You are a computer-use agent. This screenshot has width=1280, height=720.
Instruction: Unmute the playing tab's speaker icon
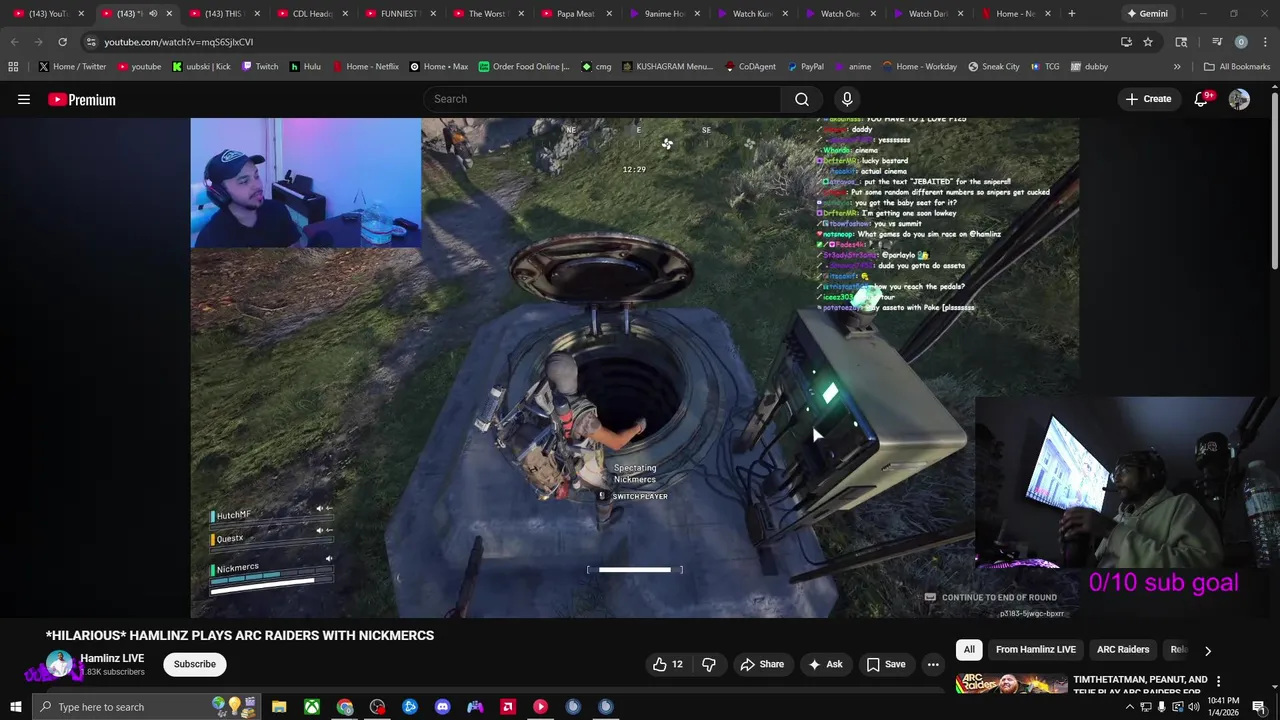click(153, 14)
